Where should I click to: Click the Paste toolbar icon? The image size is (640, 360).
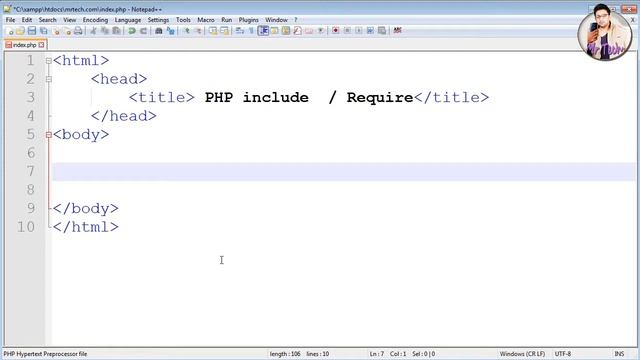(x=116, y=31)
